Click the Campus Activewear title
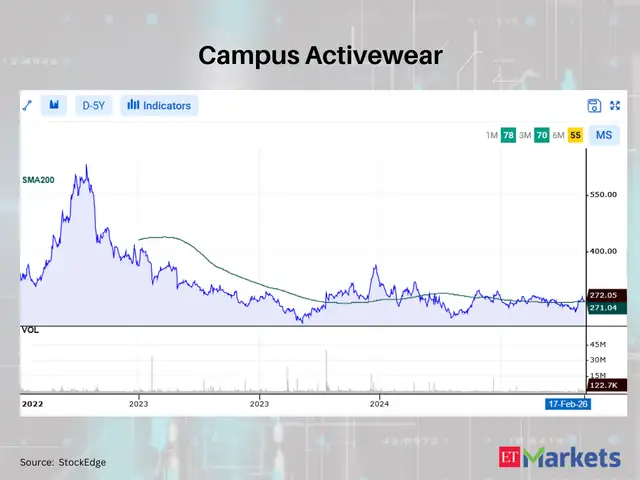The width and height of the screenshot is (640, 480). coord(320,56)
